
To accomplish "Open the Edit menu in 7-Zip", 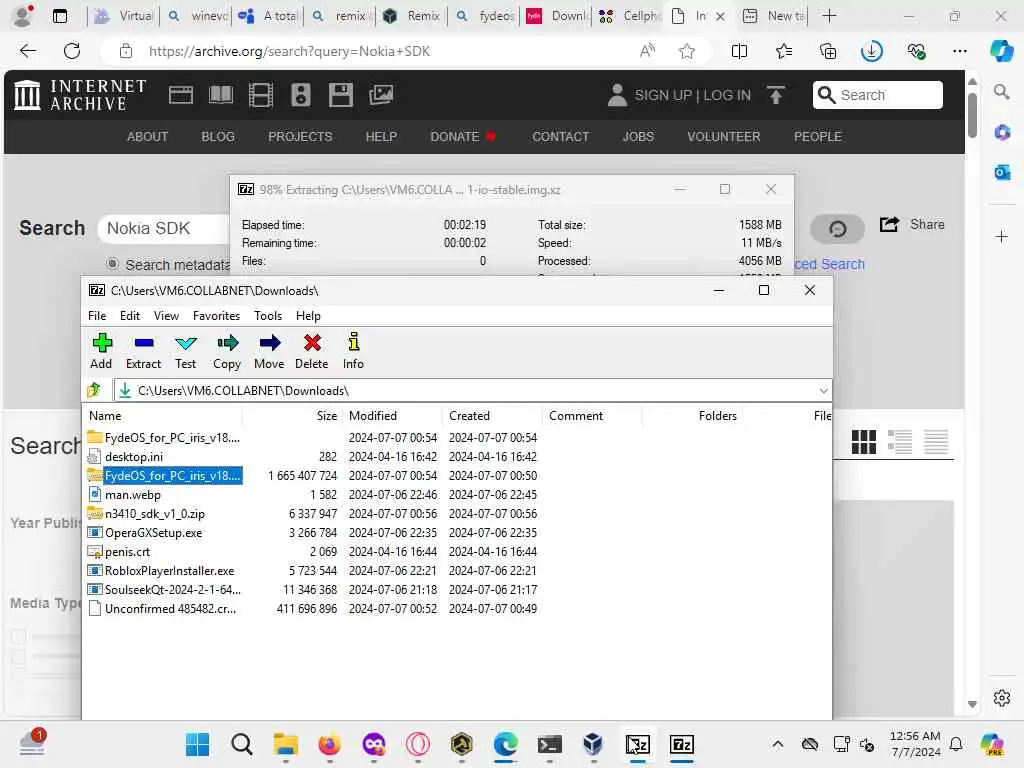I will [x=130, y=316].
